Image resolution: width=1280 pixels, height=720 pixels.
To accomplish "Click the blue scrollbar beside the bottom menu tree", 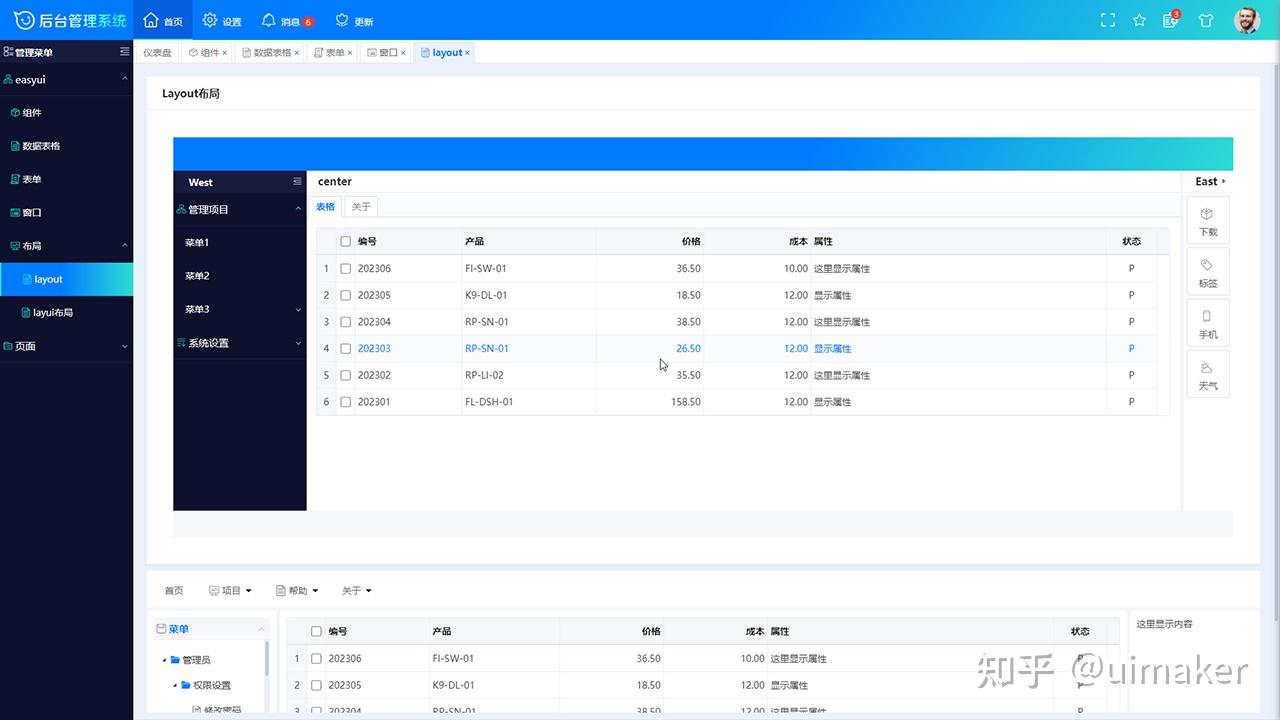I will click(x=268, y=660).
